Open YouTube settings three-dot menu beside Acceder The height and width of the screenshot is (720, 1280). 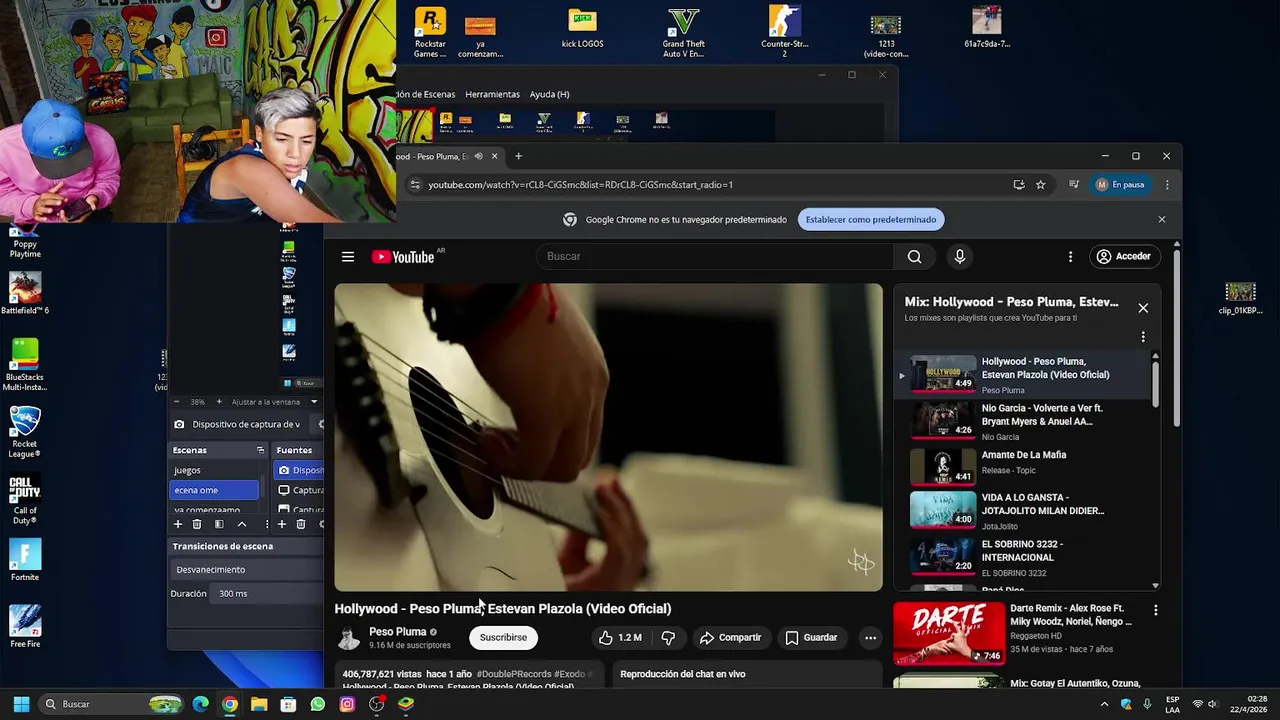pyautogui.click(x=1070, y=257)
